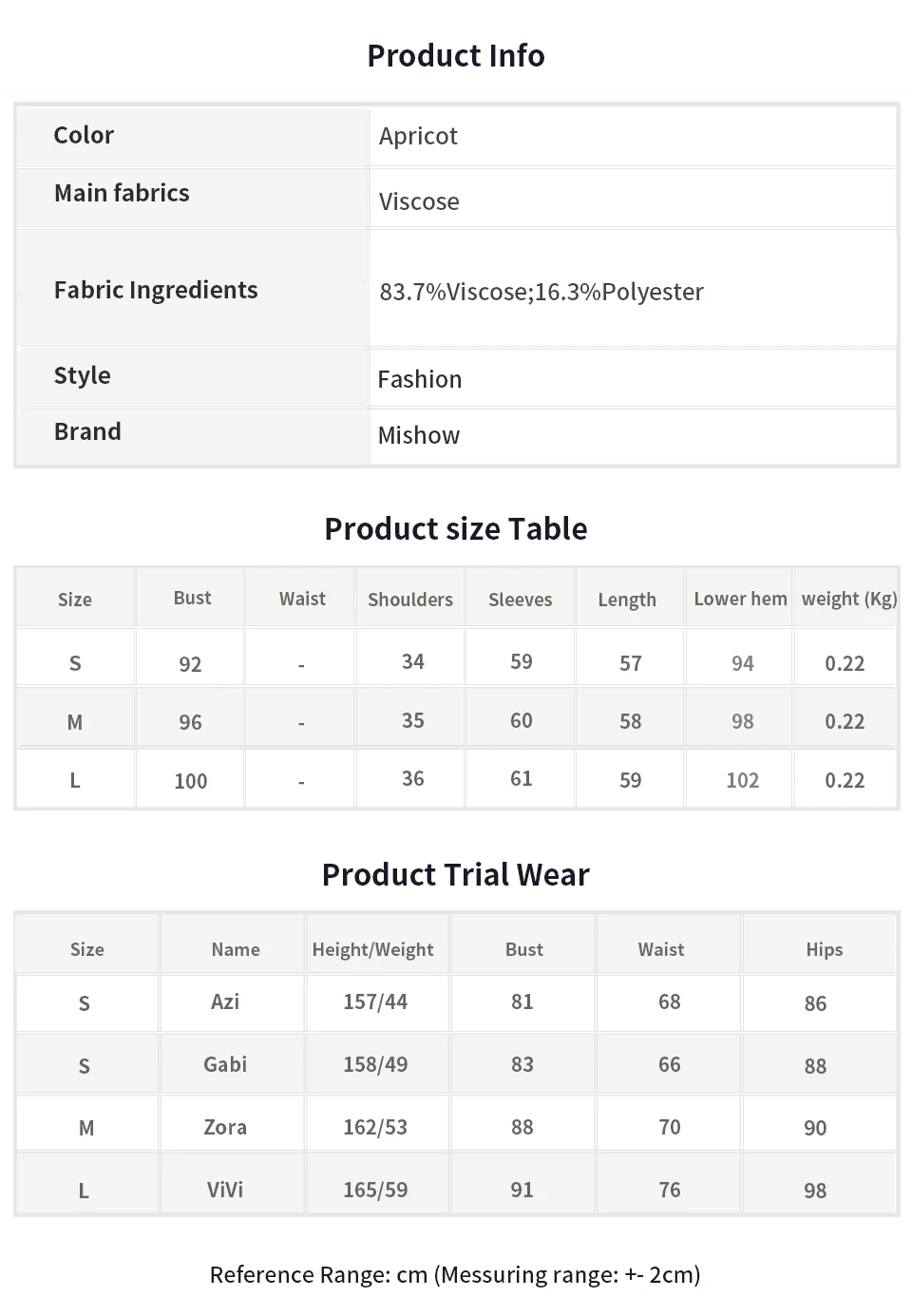Click the weight (Kg) column header
912x1316 pixels.
(848, 599)
